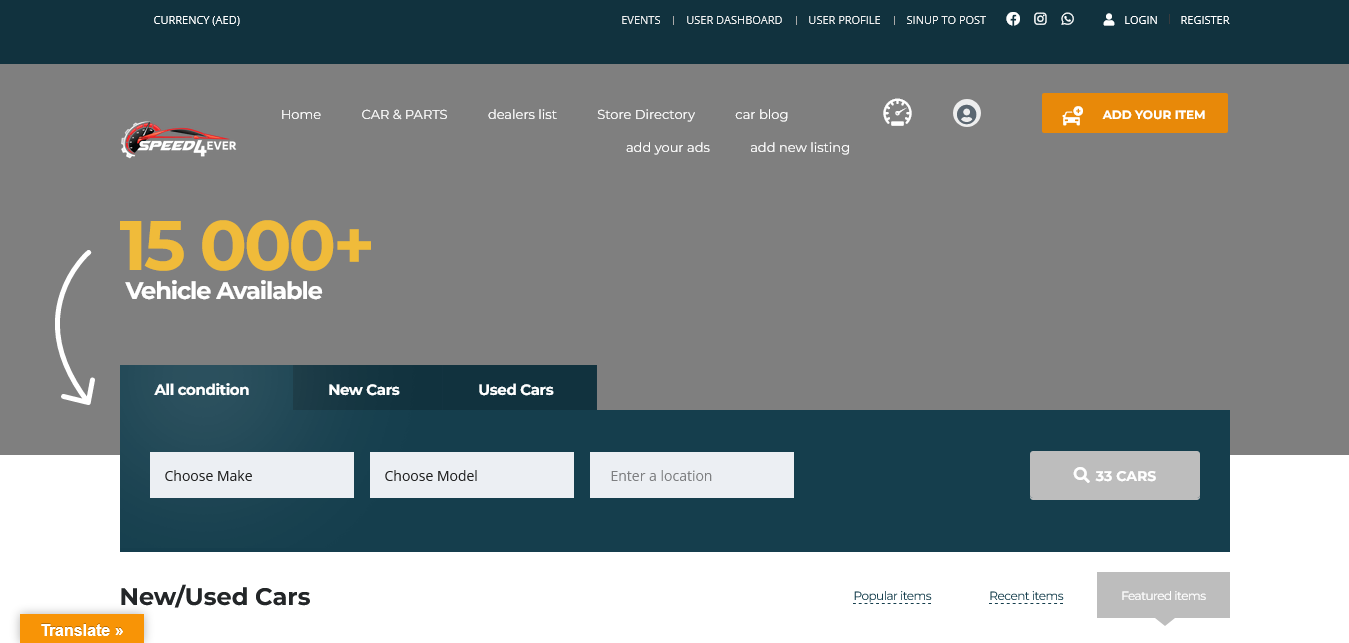Open the Translate widget button
1349x643 pixels.
(x=82, y=630)
